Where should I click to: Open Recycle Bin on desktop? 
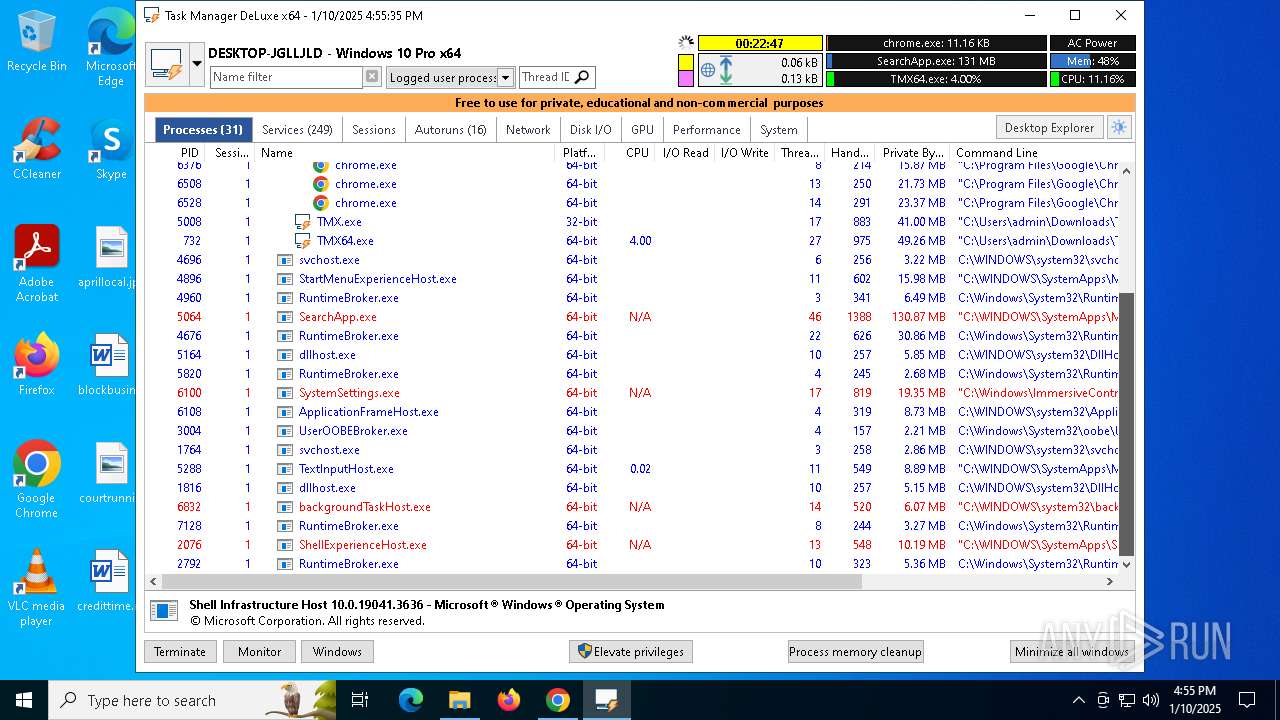pos(37,42)
